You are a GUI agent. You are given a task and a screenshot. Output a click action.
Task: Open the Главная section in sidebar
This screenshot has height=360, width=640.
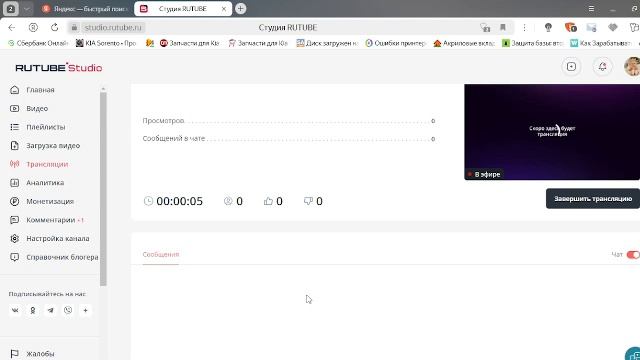point(40,90)
